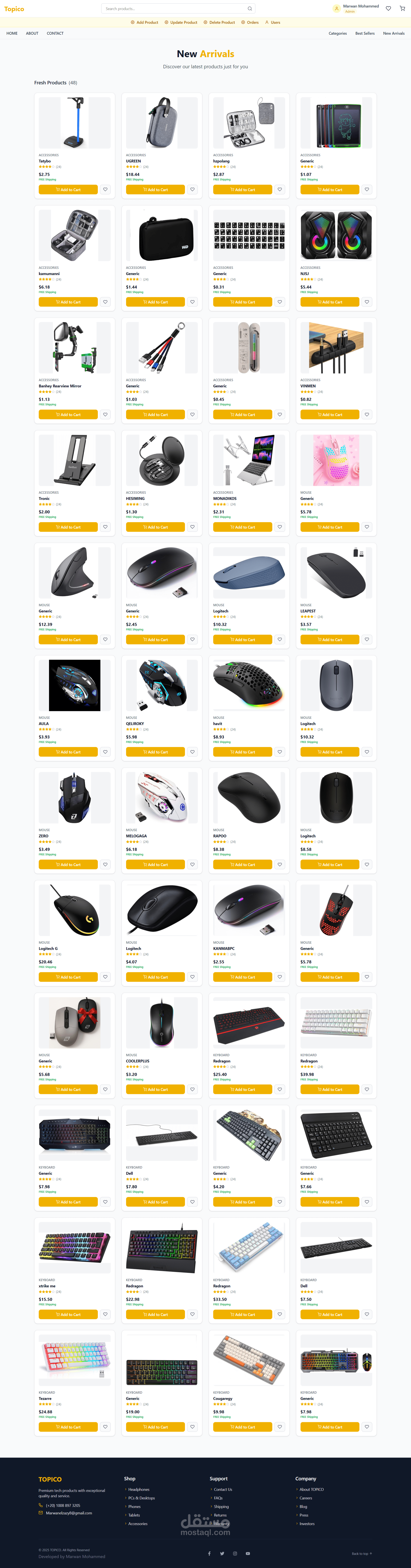This screenshot has width=411, height=1568.
Task: Click Back to top link
Action: 362,1553
